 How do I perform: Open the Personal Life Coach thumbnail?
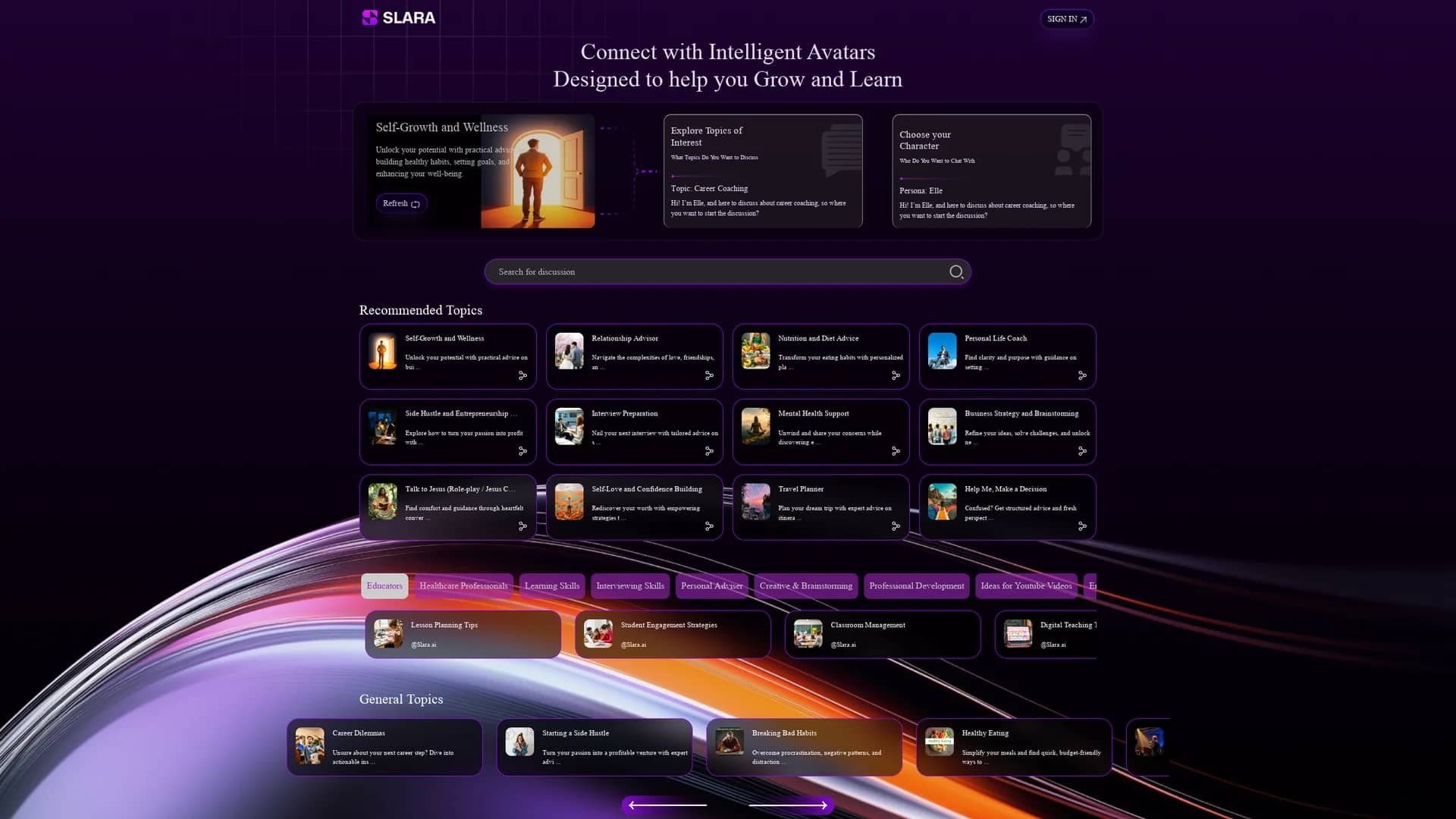pos(942,351)
